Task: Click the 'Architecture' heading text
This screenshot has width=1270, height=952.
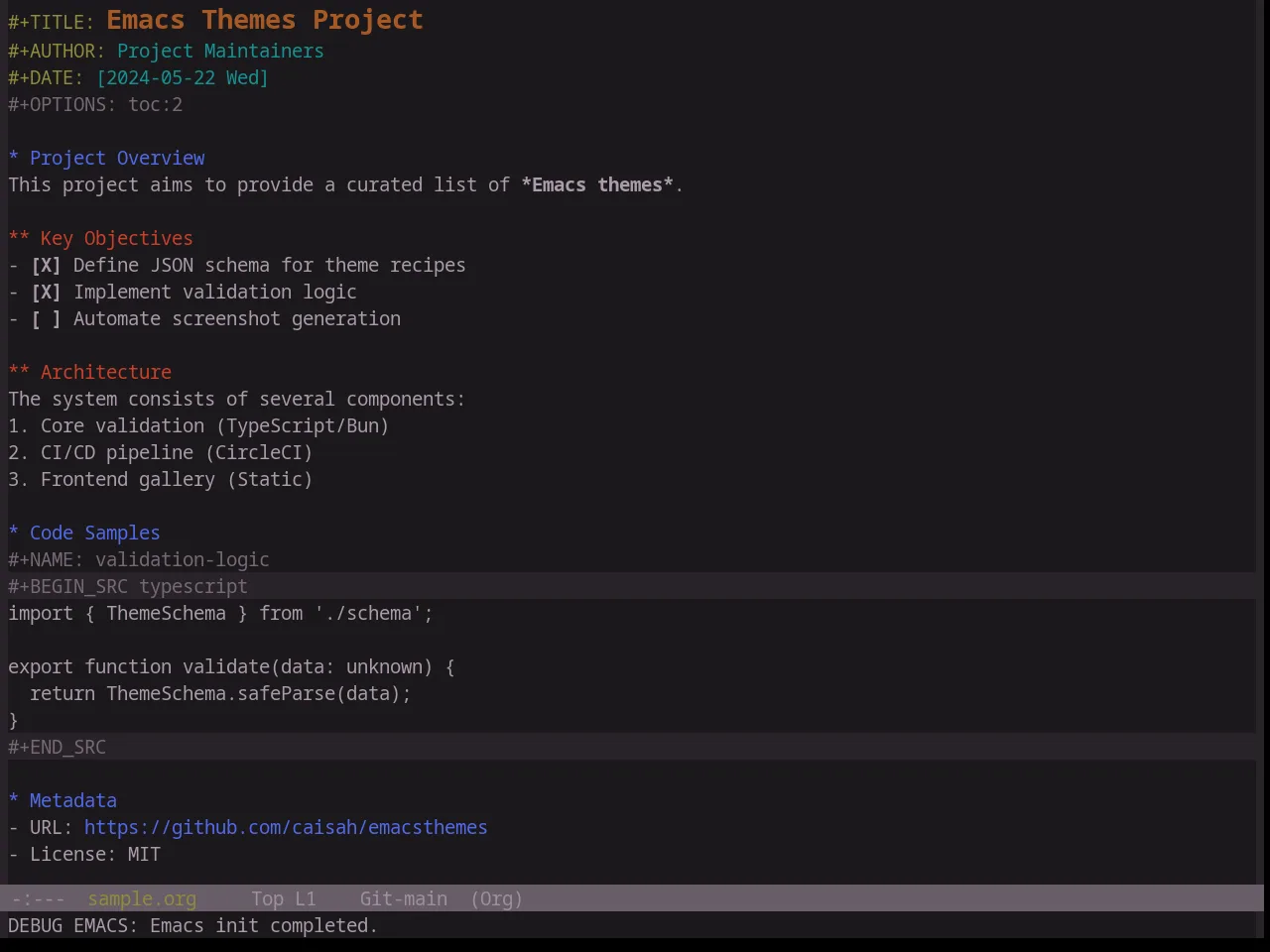Action: tap(106, 372)
